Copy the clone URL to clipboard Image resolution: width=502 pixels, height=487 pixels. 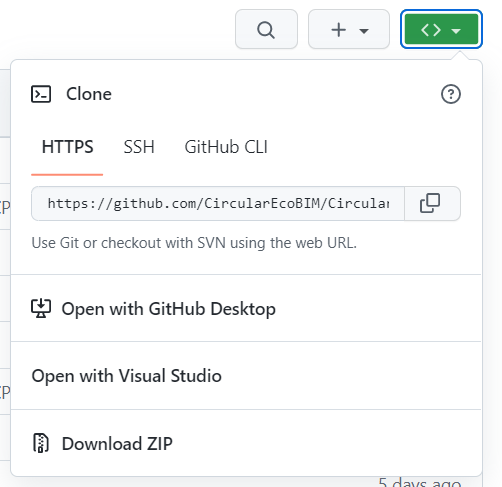tap(432, 203)
